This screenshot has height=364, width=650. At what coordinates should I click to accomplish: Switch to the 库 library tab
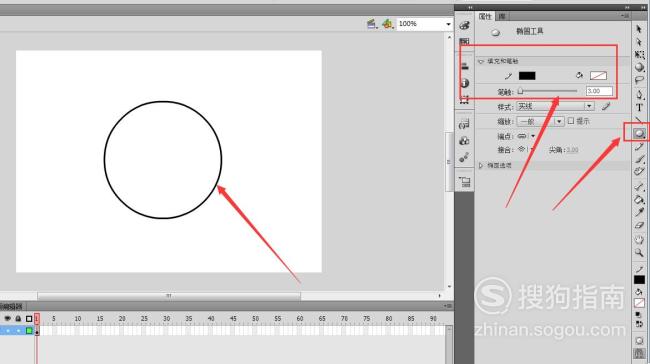[x=502, y=17]
